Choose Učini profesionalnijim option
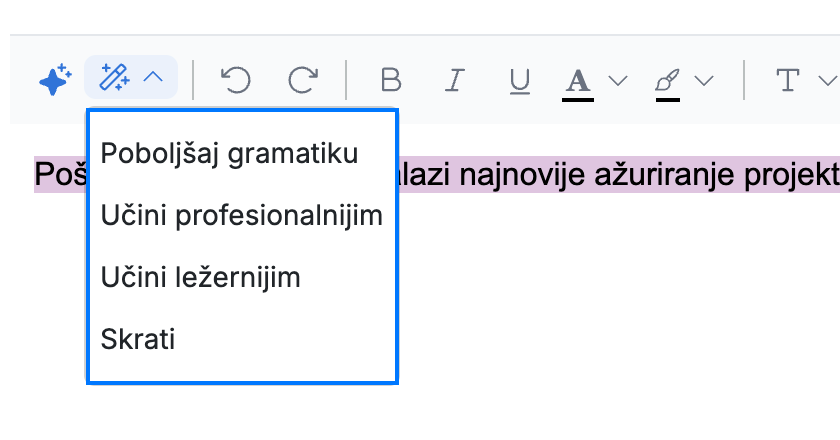The height and width of the screenshot is (440, 840). tap(242, 215)
